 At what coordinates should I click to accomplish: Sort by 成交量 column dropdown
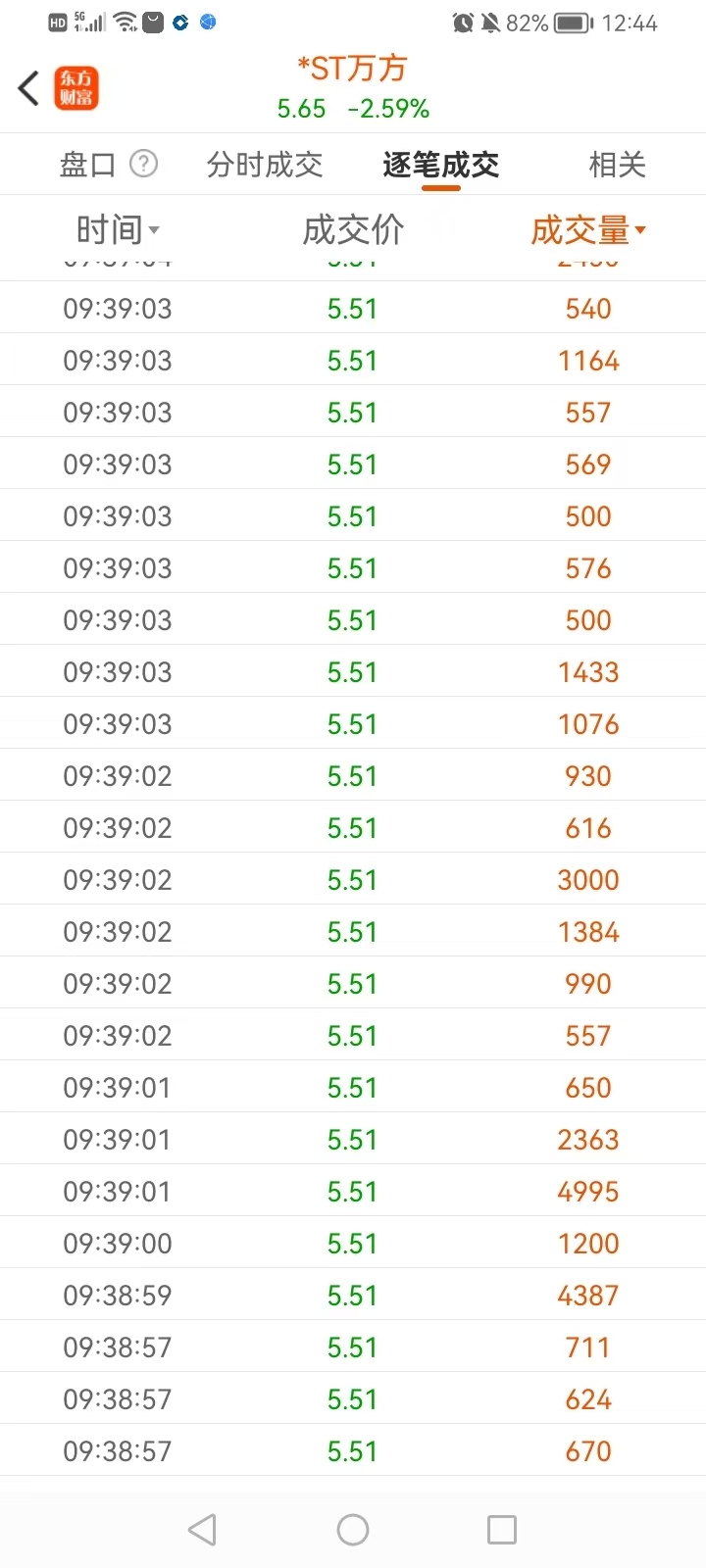pos(587,230)
